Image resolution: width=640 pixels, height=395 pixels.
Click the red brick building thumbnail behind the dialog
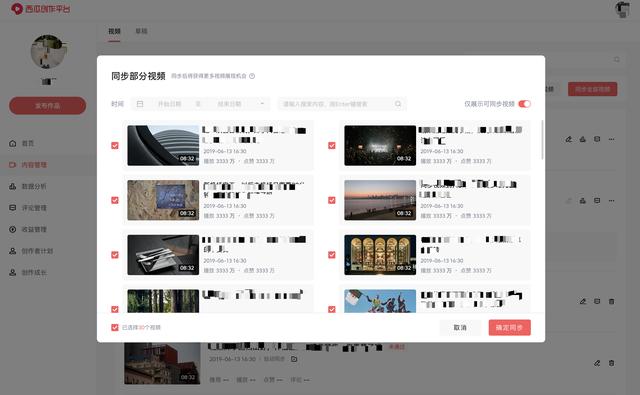point(162,363)
